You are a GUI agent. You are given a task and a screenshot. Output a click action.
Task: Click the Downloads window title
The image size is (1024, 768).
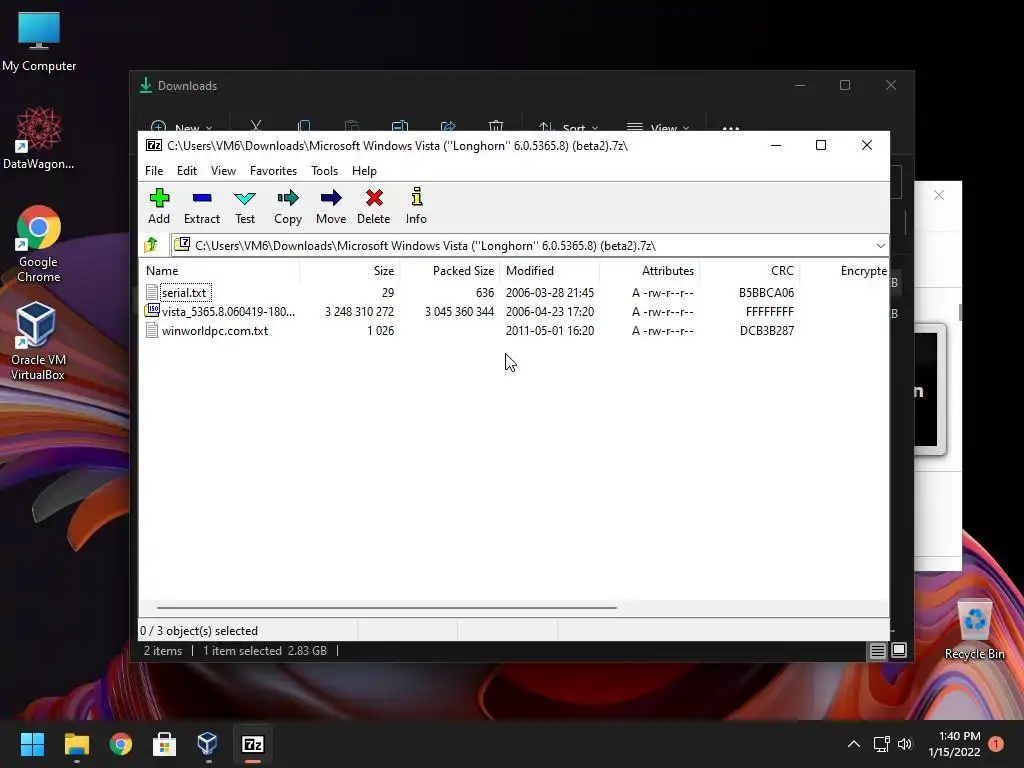coord(187,86)
